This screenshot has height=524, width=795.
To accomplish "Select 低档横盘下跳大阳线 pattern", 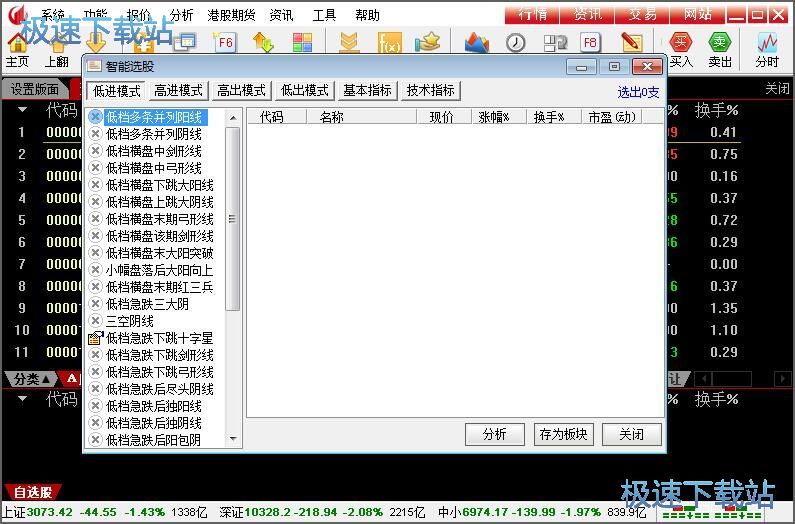I will [160, 185].
